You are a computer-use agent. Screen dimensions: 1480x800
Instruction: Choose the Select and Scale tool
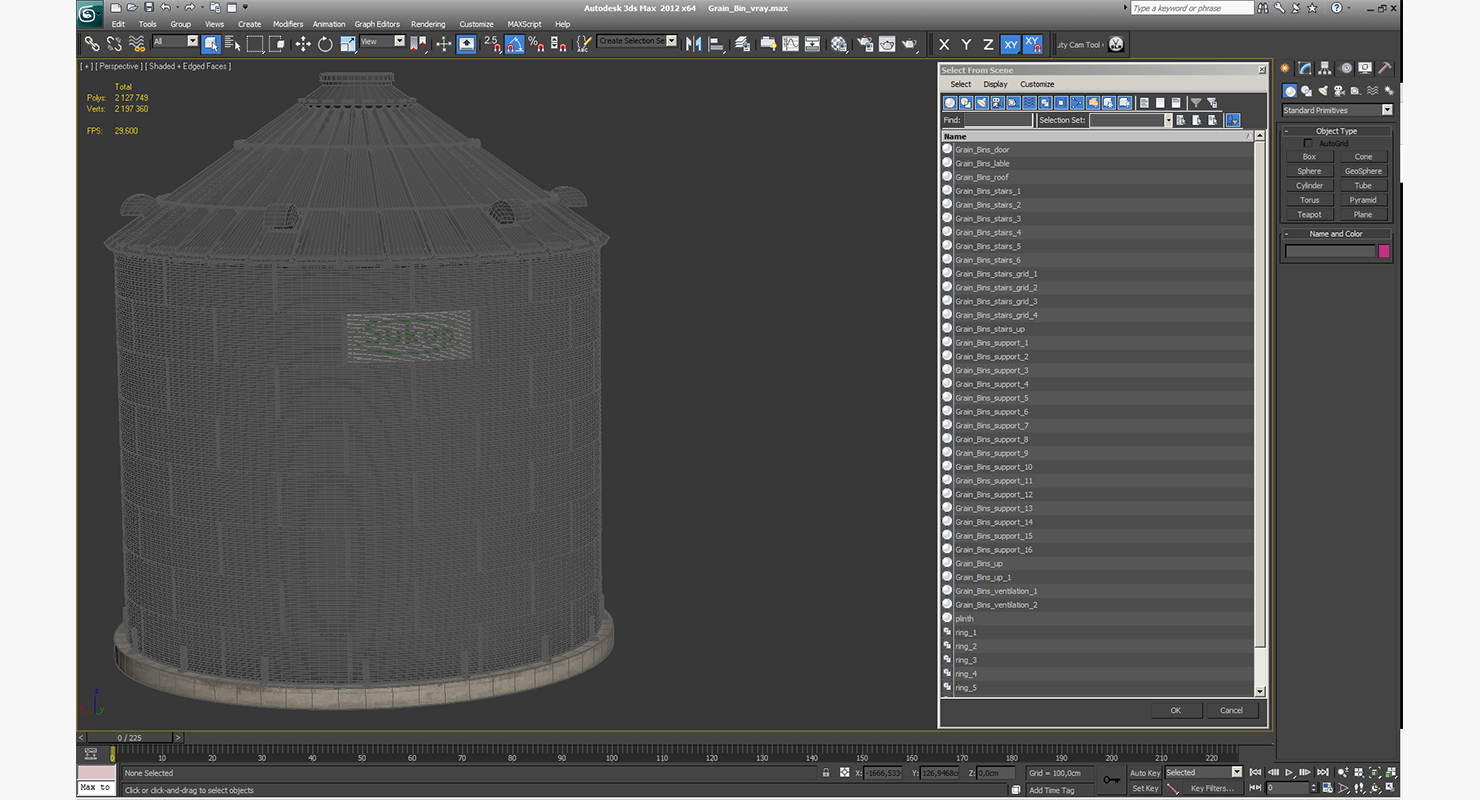click(347, 44)
